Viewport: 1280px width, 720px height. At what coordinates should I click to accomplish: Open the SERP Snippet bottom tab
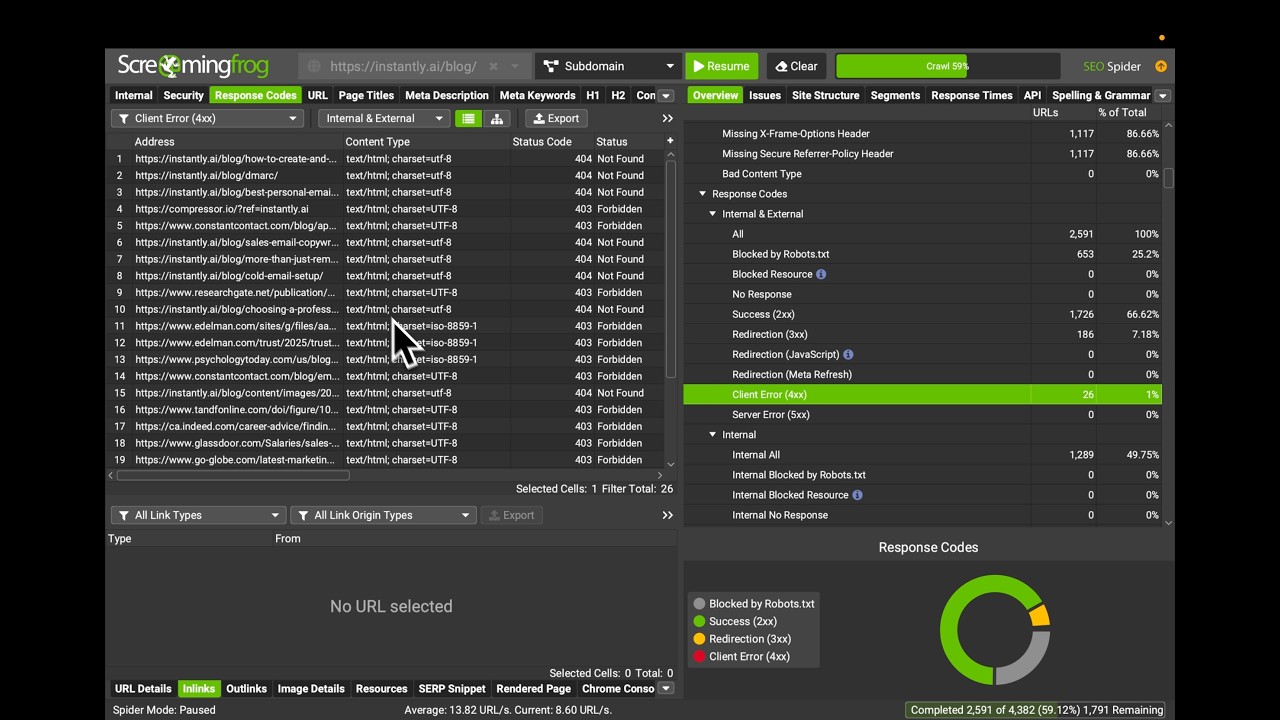pyautogui.click(x=452, y=689)
